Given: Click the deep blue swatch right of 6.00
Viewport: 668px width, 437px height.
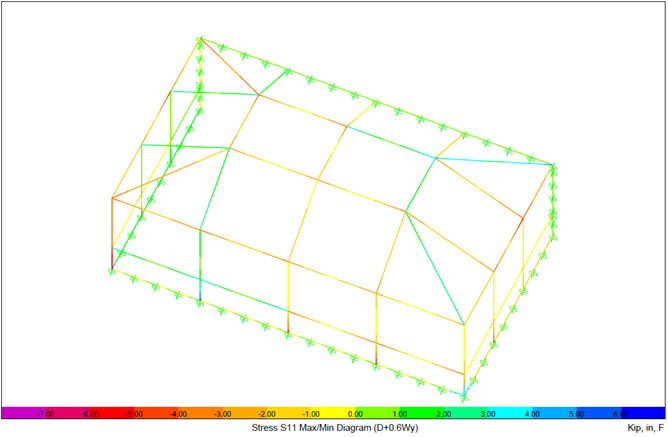Looking at the screenshot, I should (x=643, y=413).
